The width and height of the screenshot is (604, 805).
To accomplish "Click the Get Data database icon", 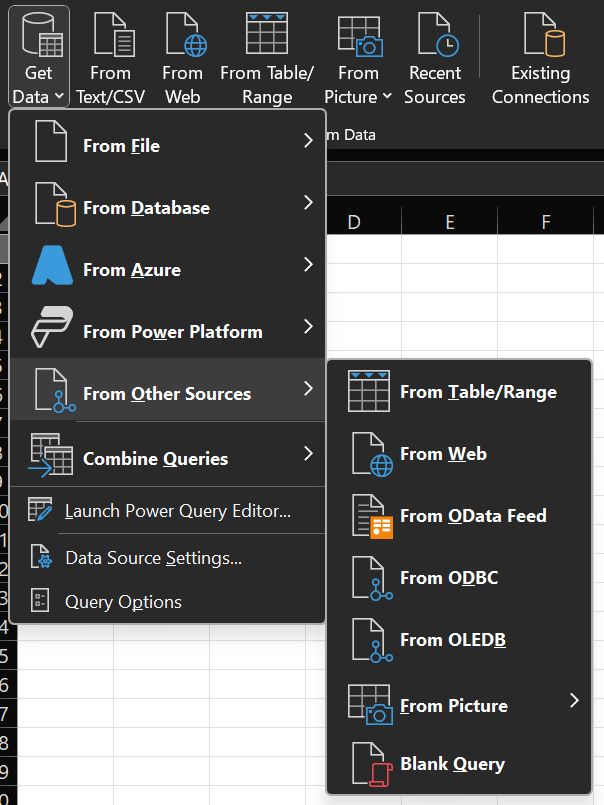I will tap(42, 34).
